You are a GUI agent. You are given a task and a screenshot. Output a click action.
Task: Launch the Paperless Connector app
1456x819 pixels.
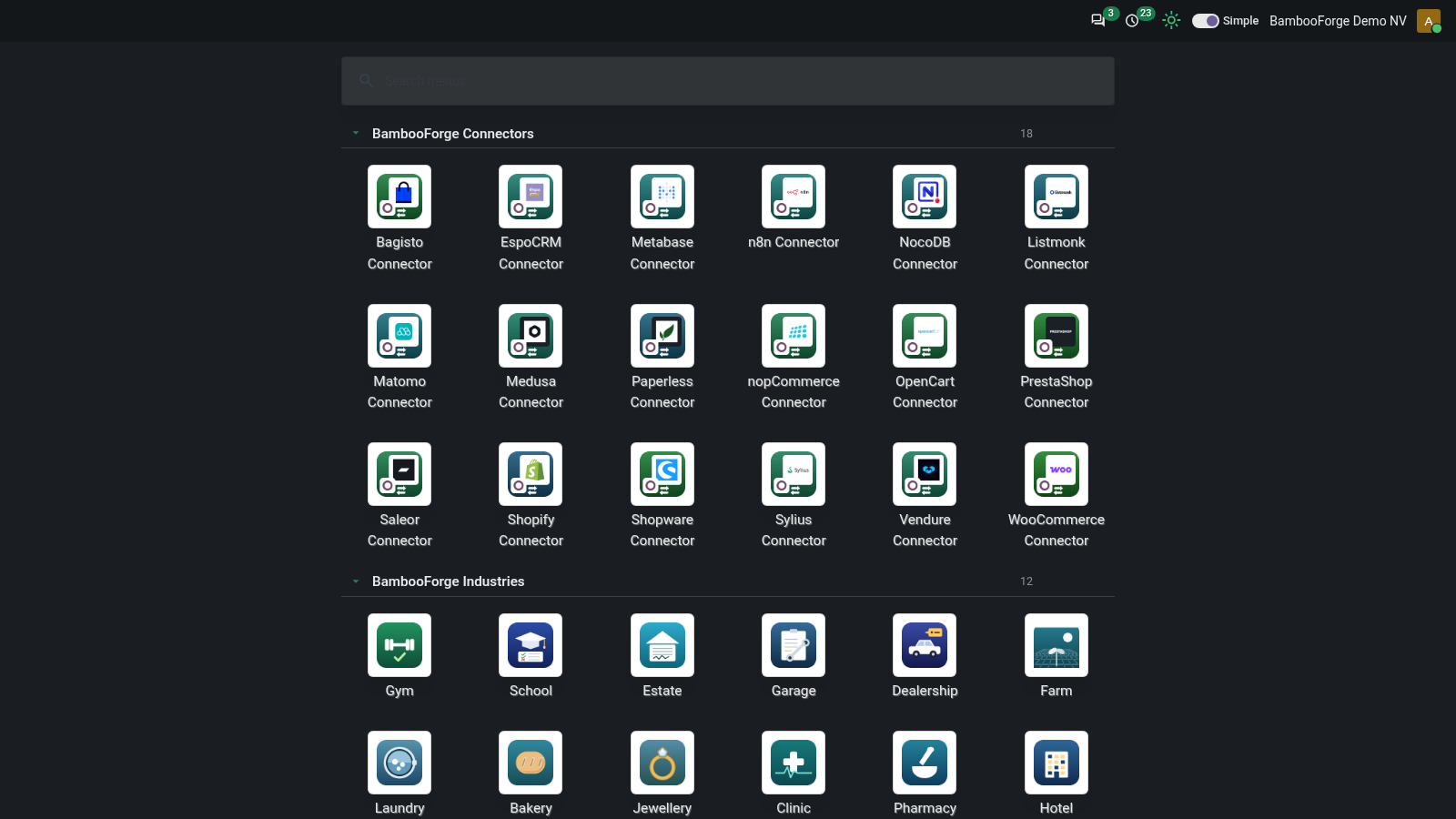662,336
